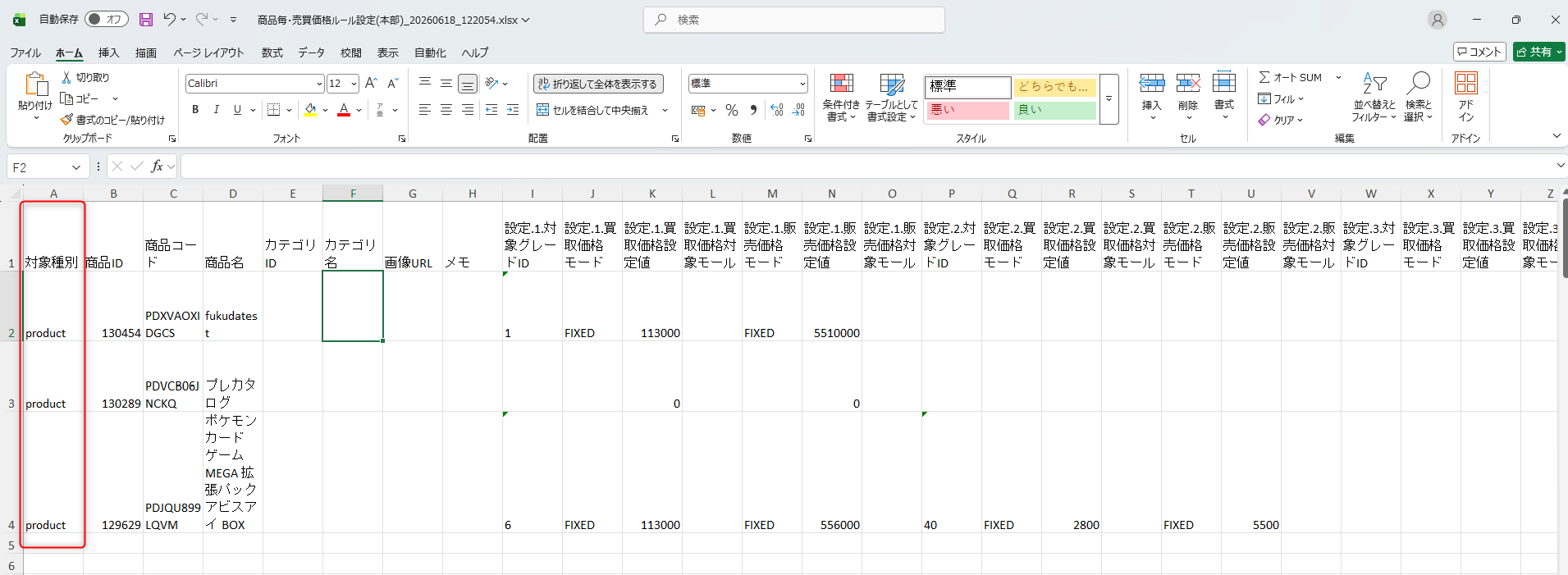Screen dimensions: 1568x575
Task: Align text to middle icon
Action: tap(446, 83)
